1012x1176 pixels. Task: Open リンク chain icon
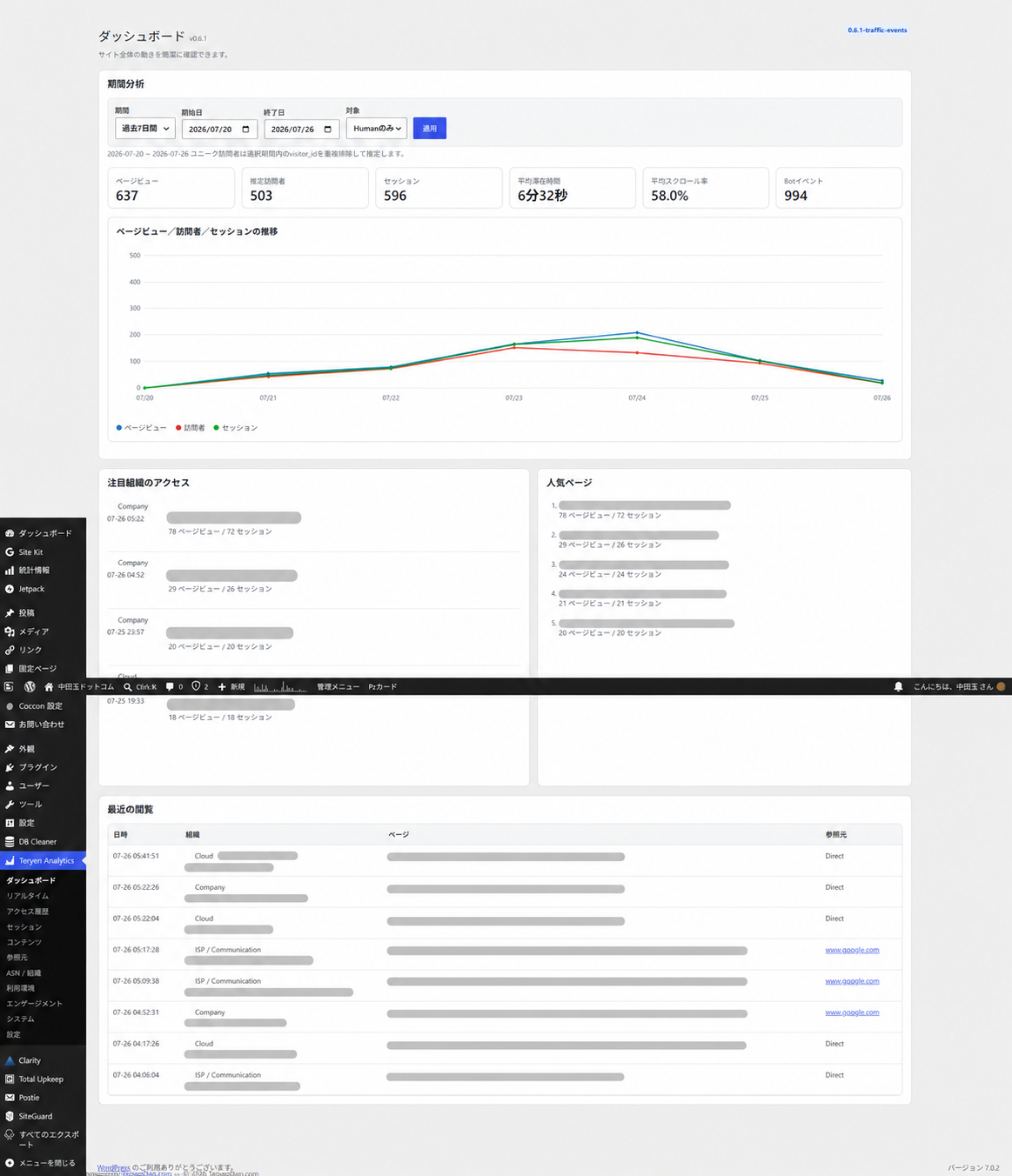click(10, 650)
